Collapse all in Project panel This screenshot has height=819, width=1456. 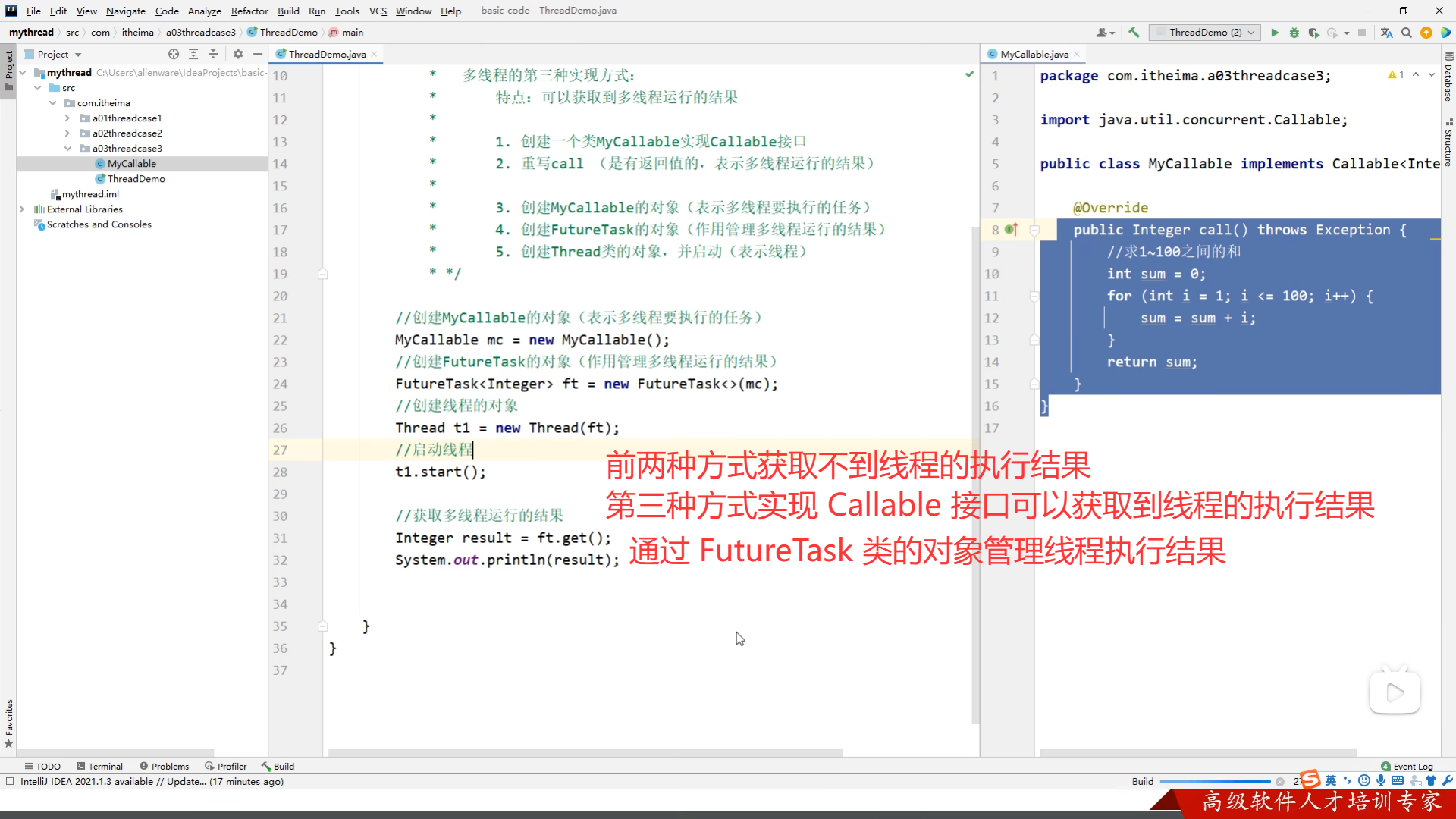click(213, 54)
